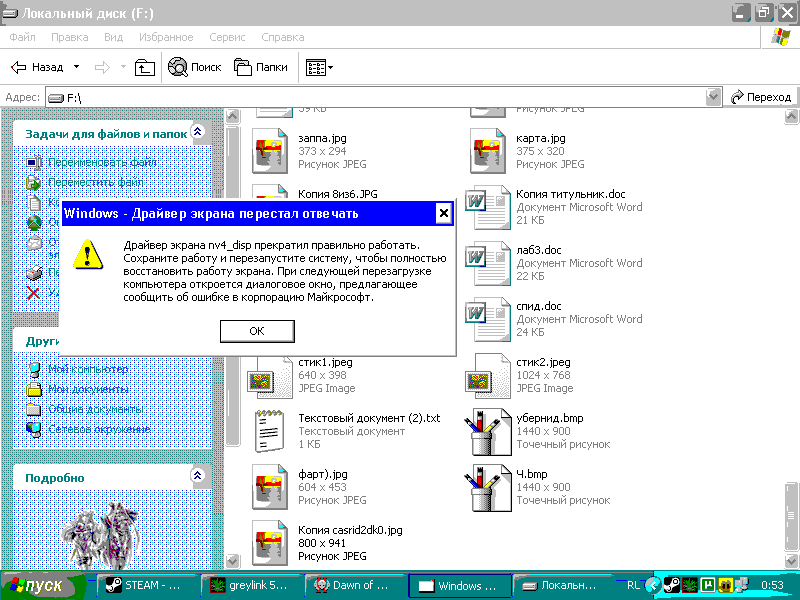800x600 pixels.
Task: Select Текстовый документ (2).txt notepad icon
Action: tap(270, 432)
